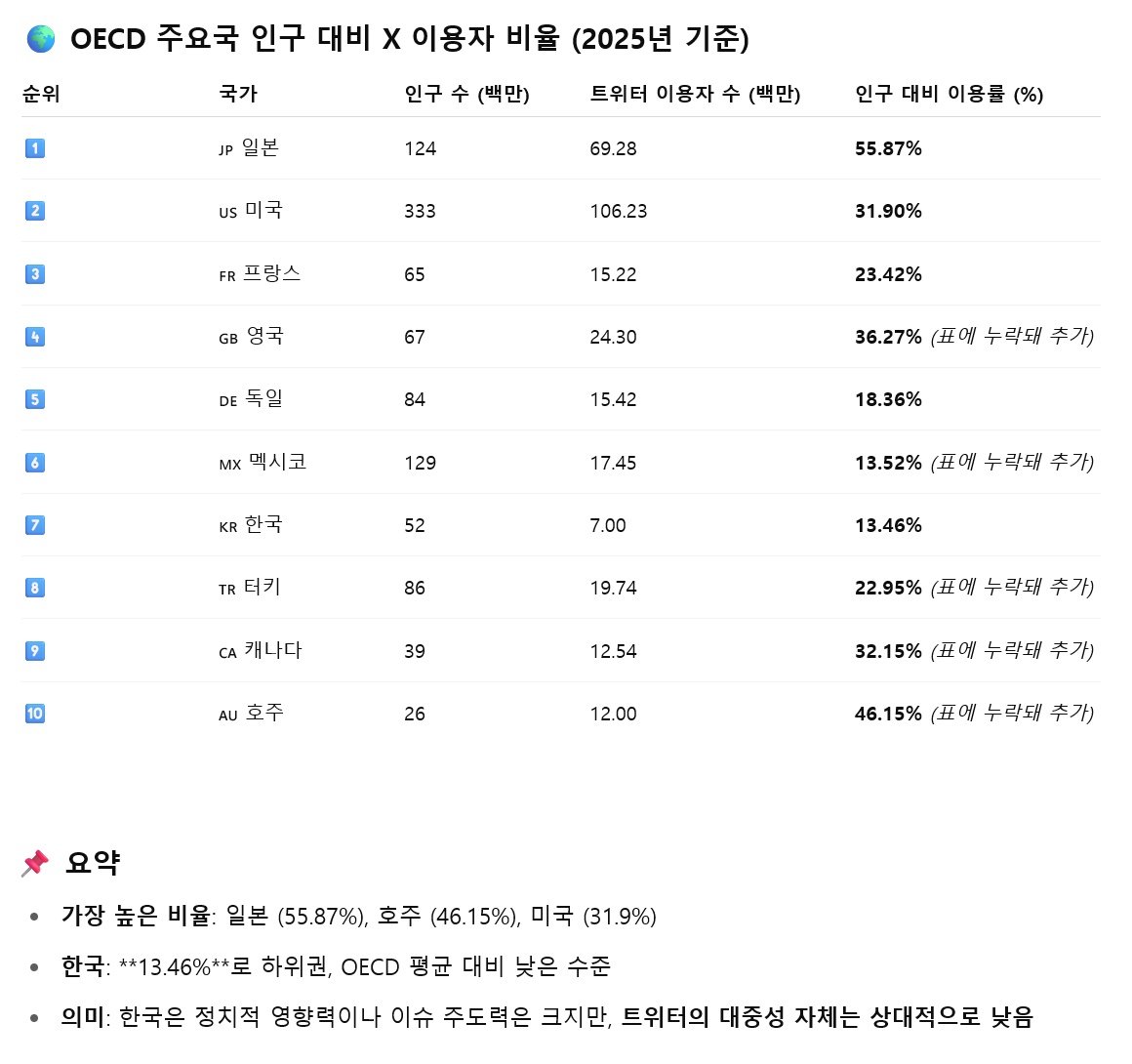Screen dimensions: 1132x1064
Task: Click the 가장 높은 비율 summary bullet
Action: 359,917
